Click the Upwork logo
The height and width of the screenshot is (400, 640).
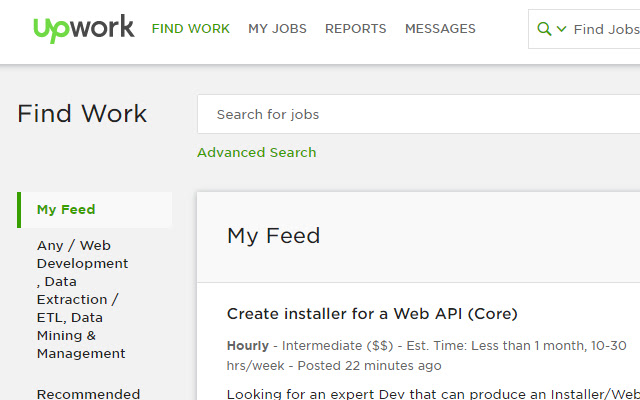point(84,29)
